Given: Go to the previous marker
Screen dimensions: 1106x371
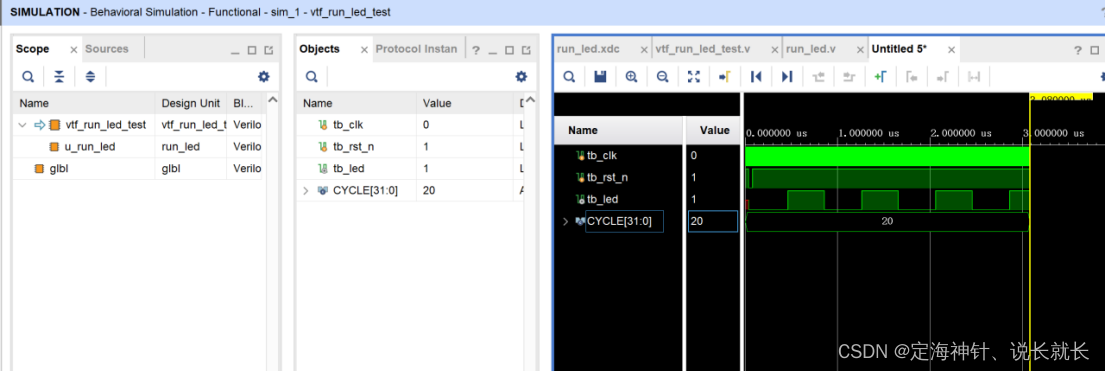Looking at the screenshot, I should (911, 77).
